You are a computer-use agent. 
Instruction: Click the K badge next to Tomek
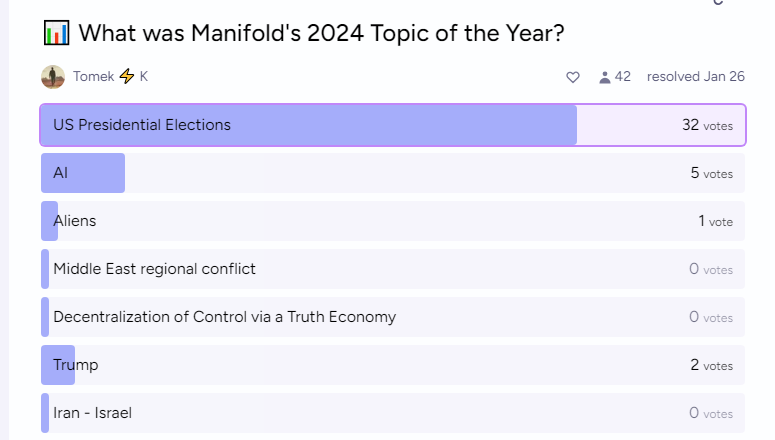[143, 76]
